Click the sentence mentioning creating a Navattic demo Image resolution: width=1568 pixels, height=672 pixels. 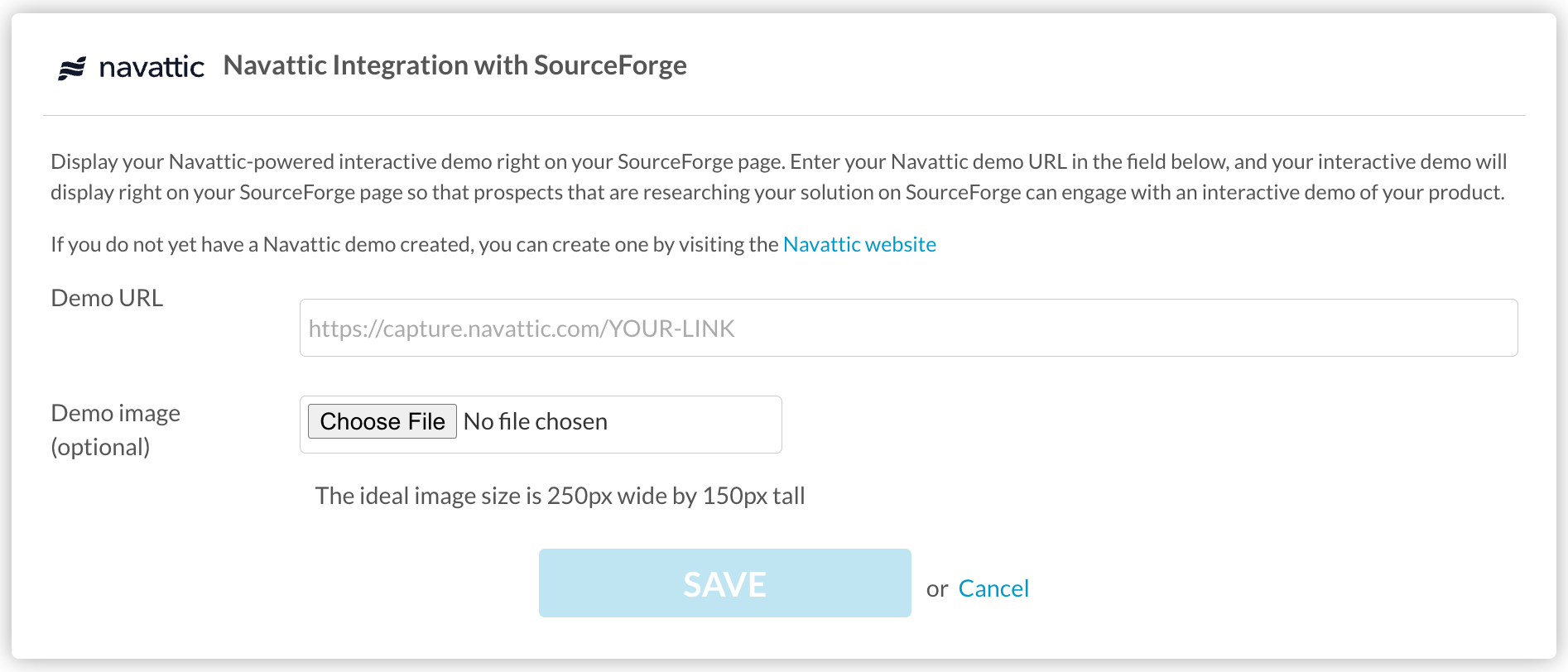[493, 243]
